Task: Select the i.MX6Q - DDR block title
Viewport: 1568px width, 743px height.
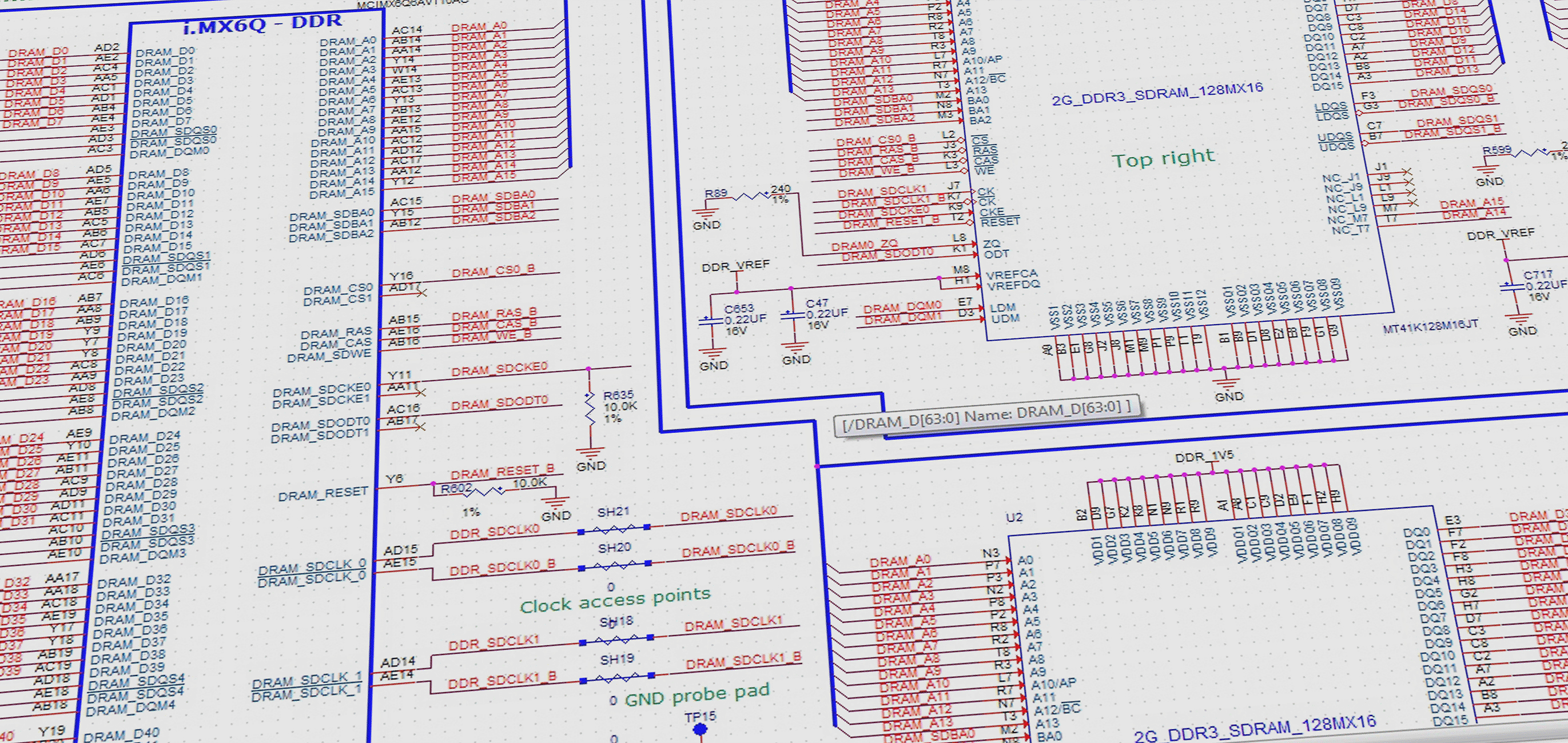Action: [x=263, y=25]
